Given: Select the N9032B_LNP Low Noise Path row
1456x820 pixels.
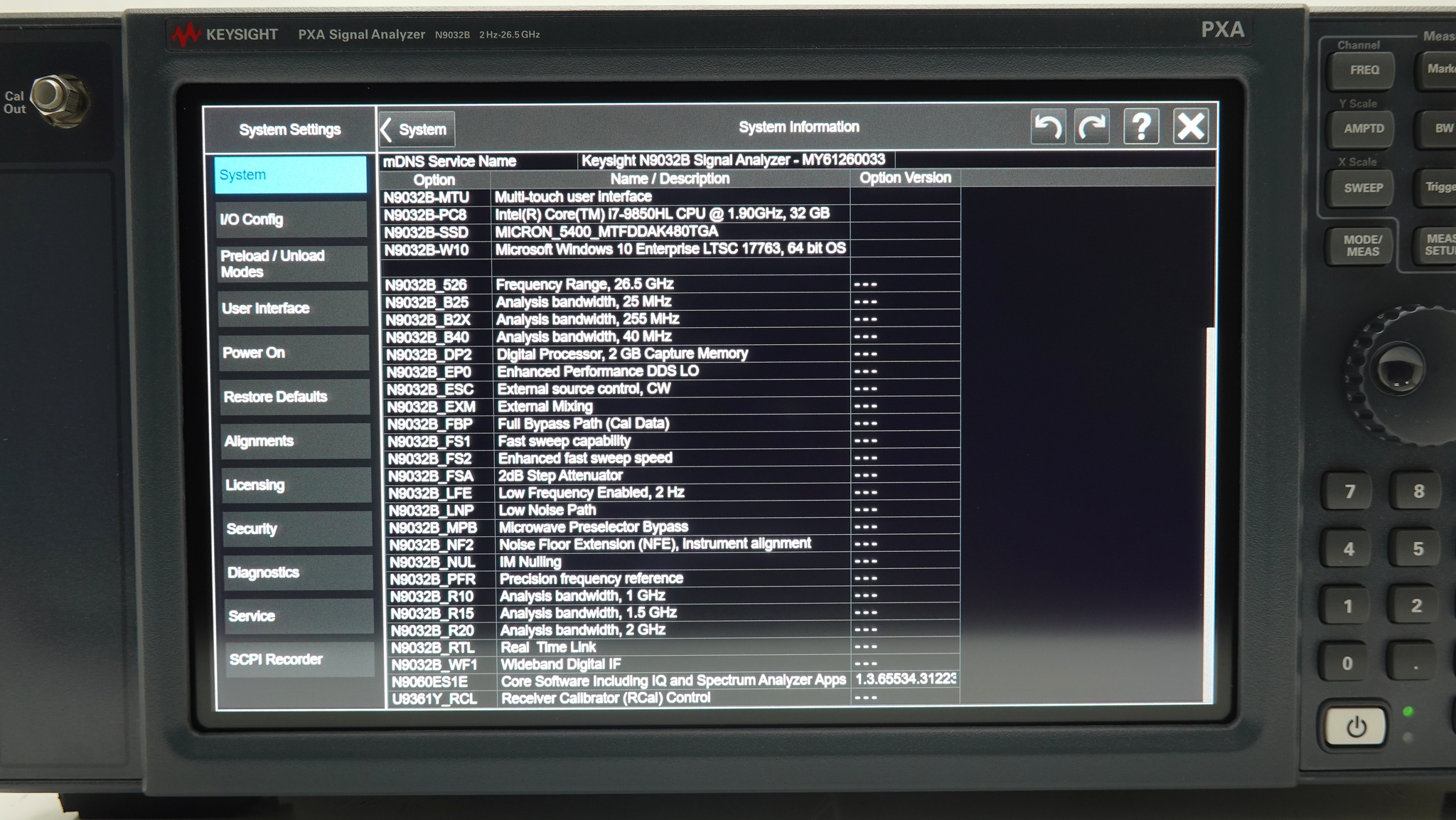Looking at the screenshot, I should pyautogui.click(x=673, y=510).
